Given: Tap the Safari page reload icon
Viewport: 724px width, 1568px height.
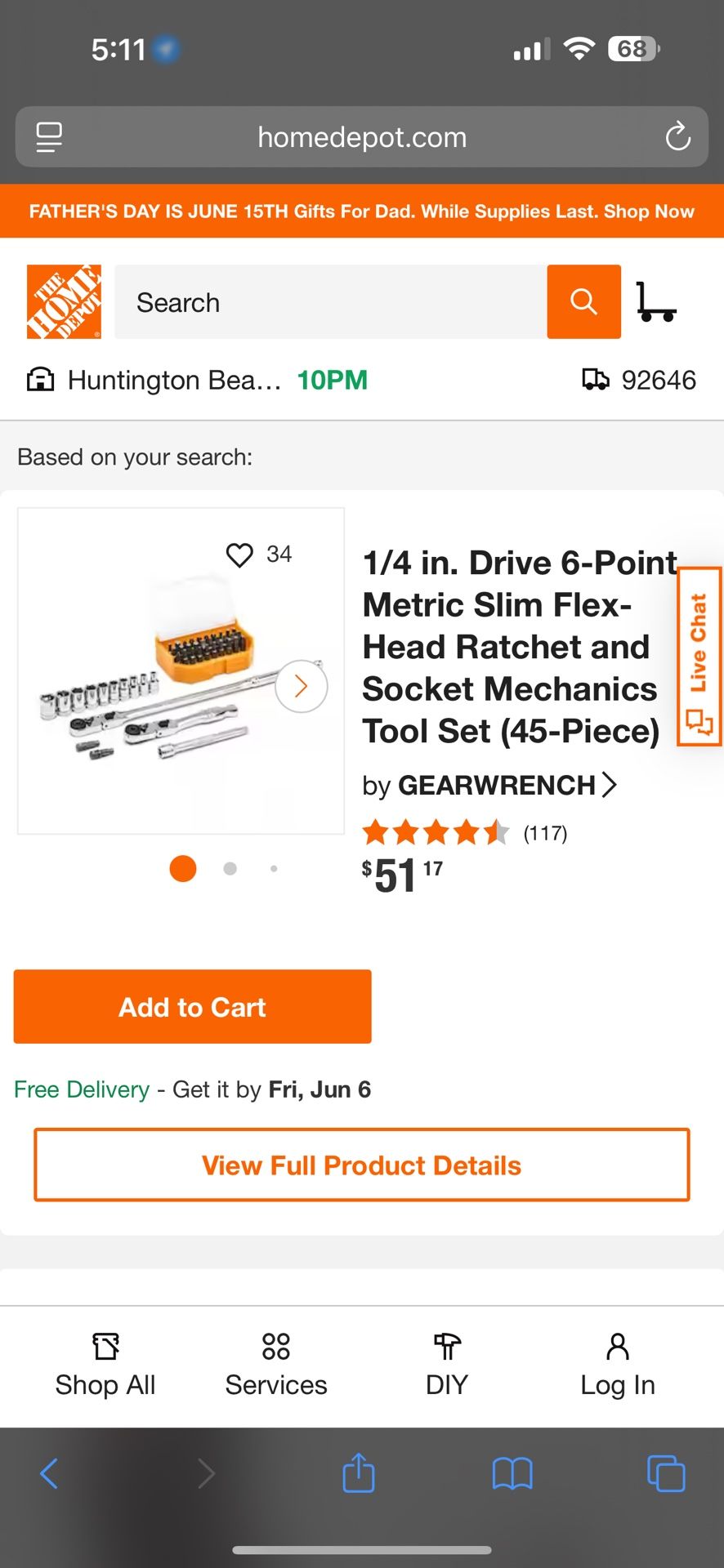Looking at the screenshot, I should [677, 137].
